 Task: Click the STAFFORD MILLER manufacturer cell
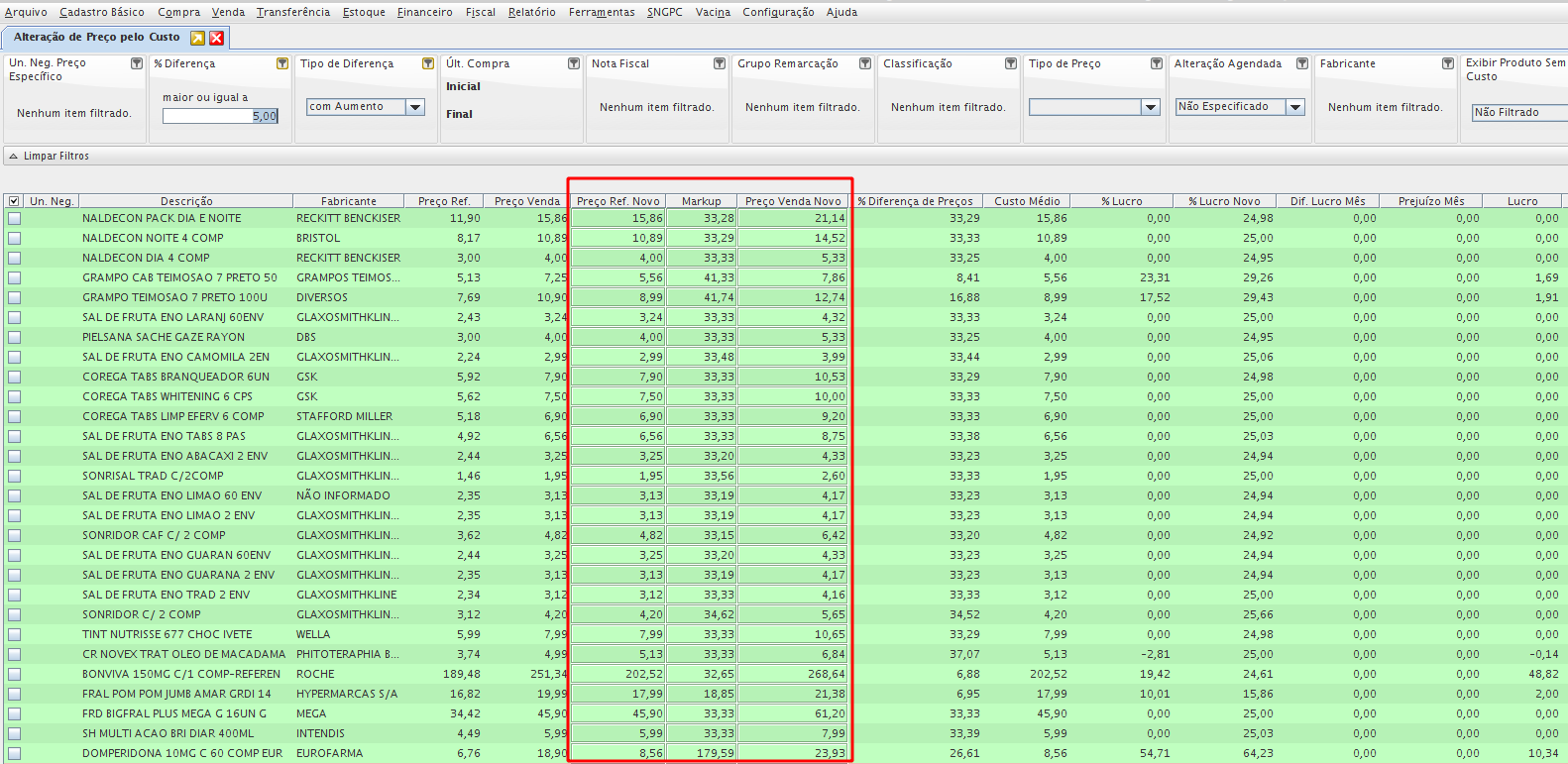(344, 416)
